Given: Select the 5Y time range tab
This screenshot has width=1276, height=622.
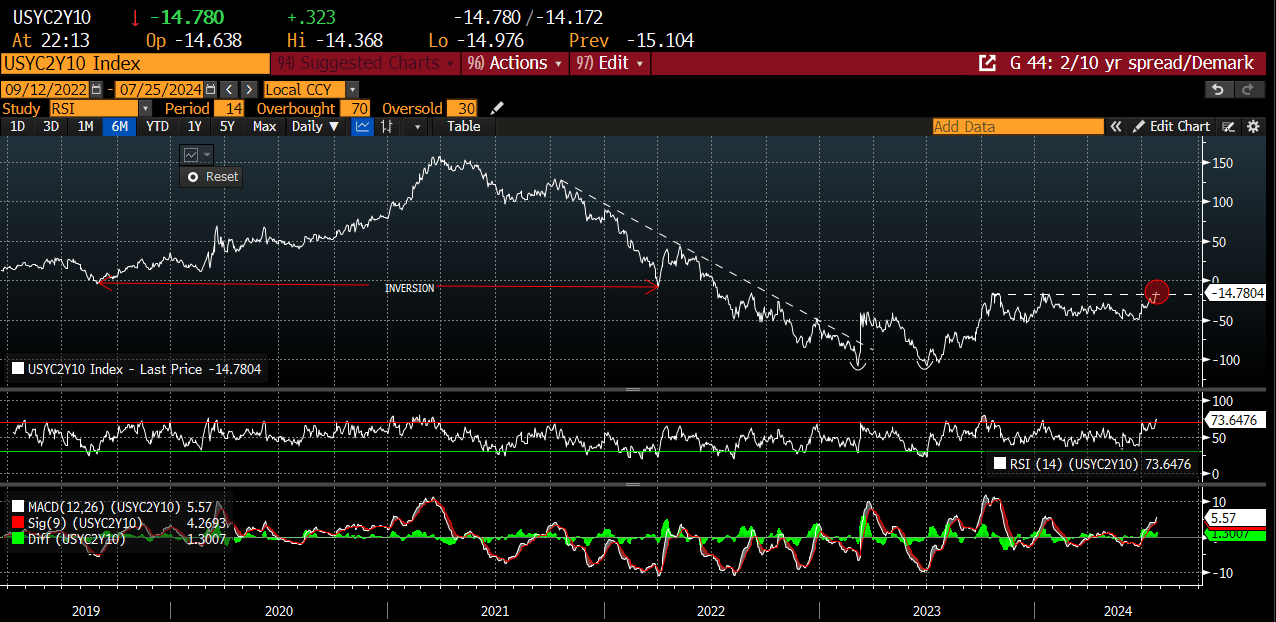Looking at the screenshot, I should (x=227, y=127).
